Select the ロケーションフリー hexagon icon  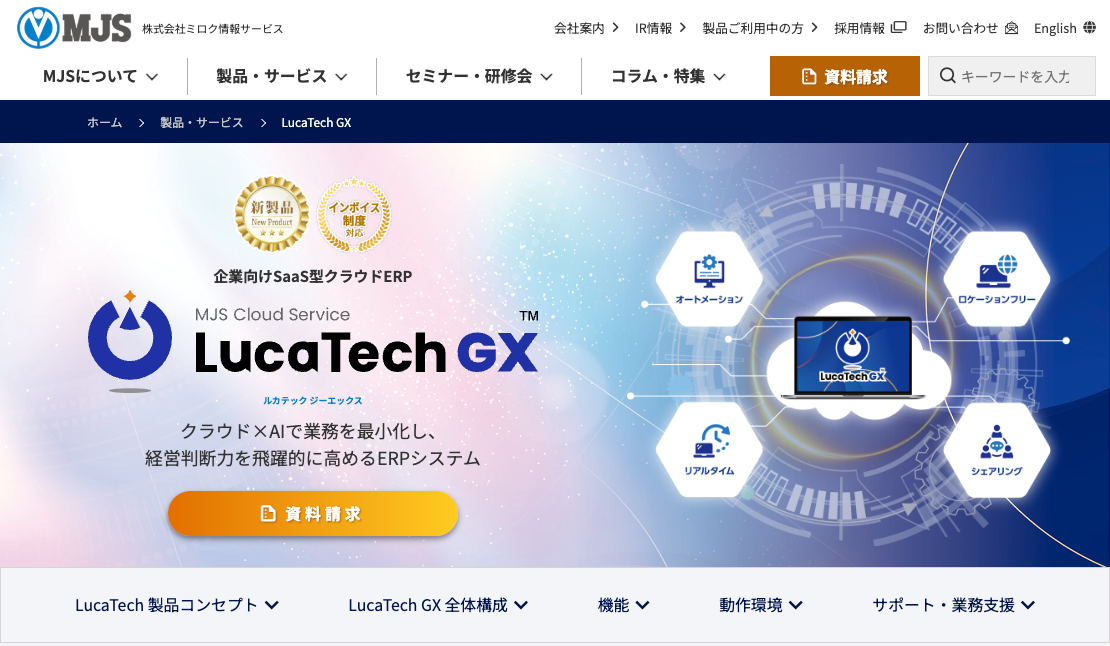[996, 279]
